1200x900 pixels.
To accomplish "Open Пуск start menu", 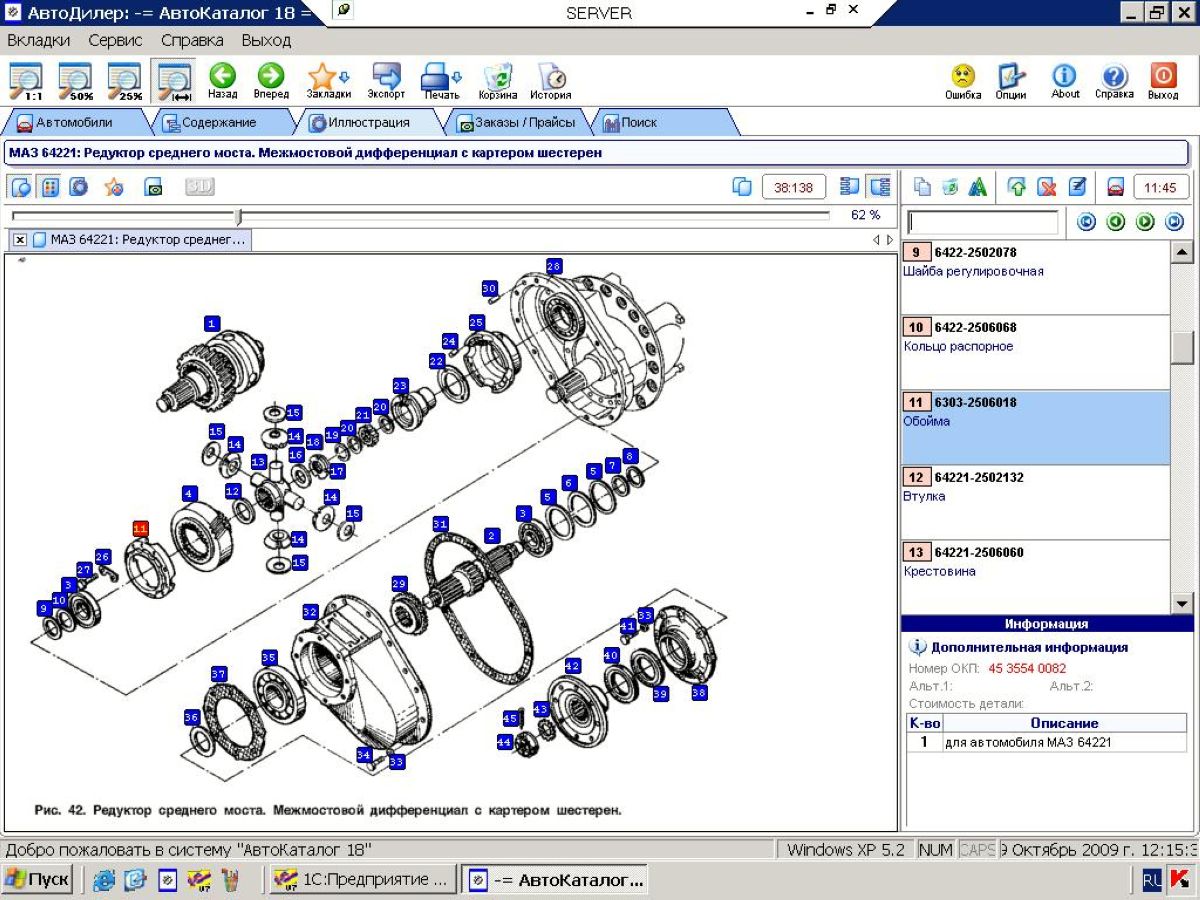I will (39, 879).
